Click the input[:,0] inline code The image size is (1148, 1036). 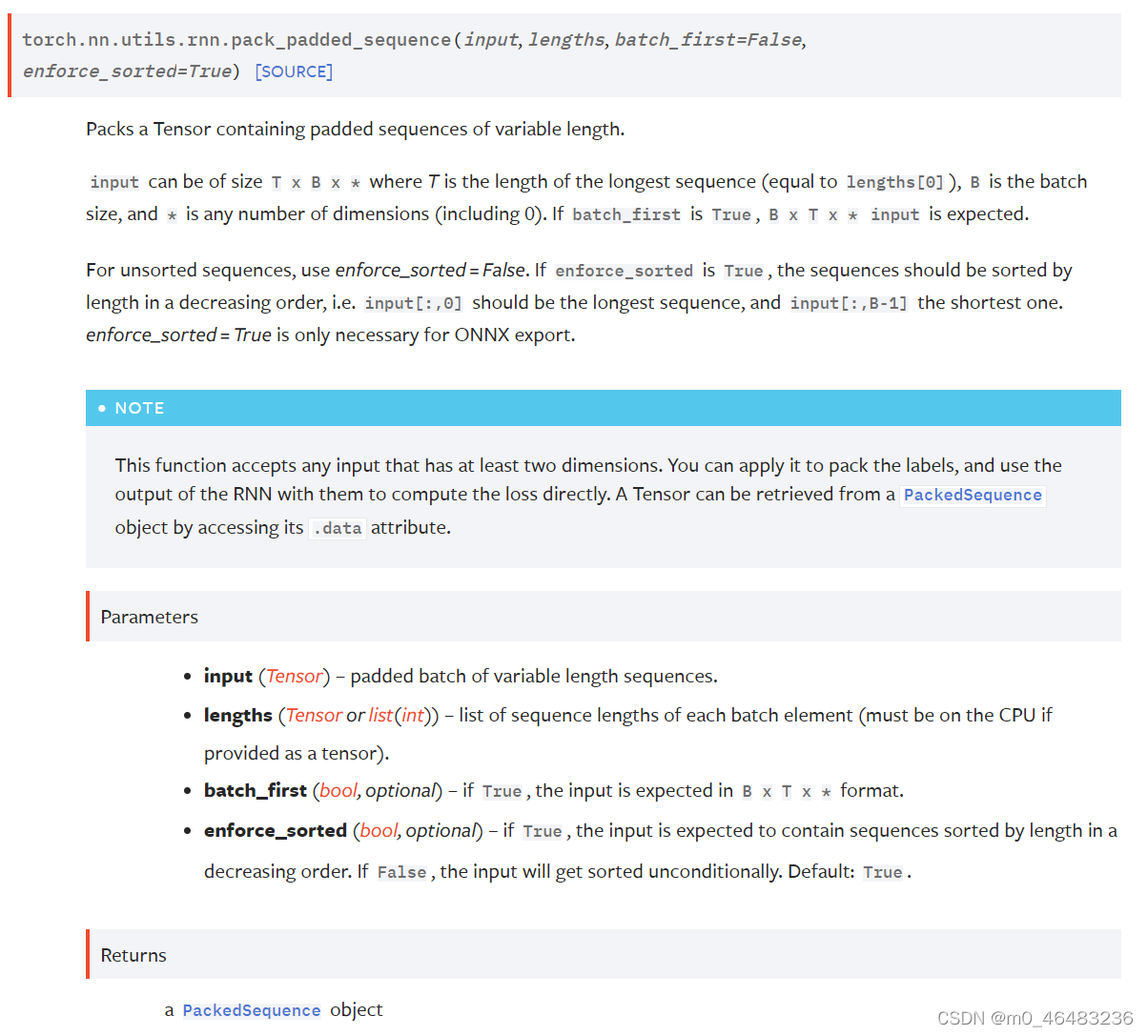414,303
